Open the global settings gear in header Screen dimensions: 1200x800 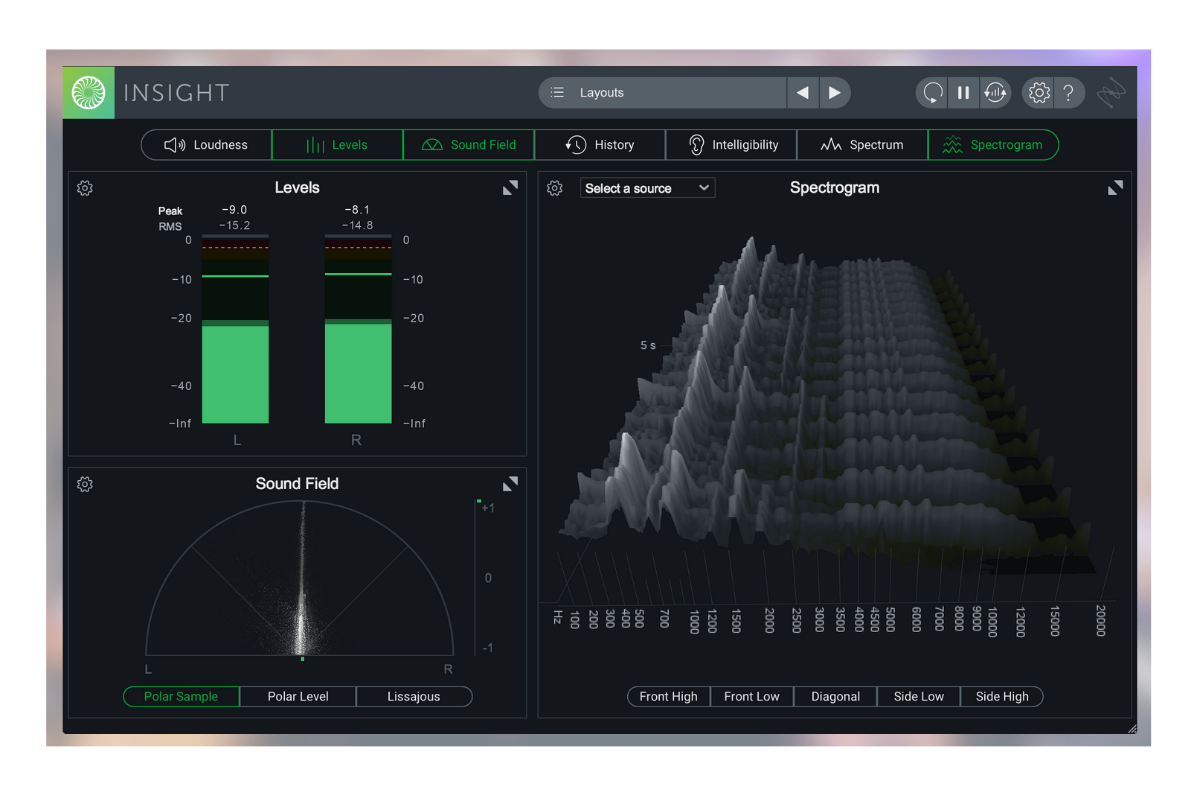coord(1039,93)
